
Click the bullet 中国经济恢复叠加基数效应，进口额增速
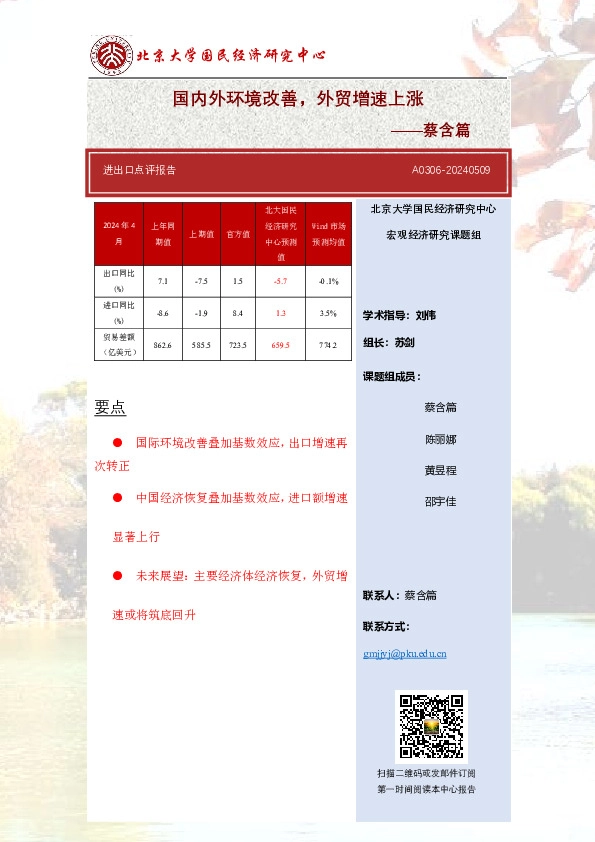(242, 498)
